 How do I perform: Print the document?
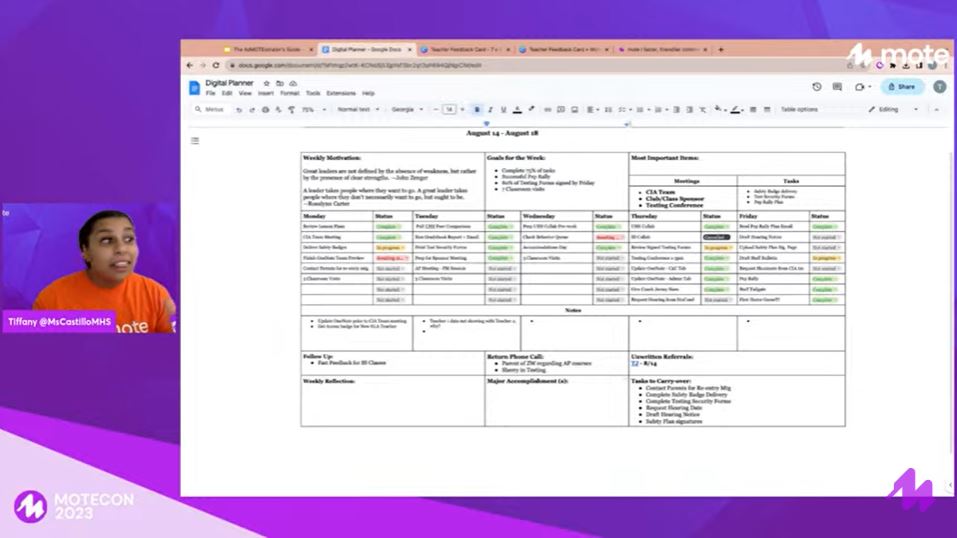[265, 110]
